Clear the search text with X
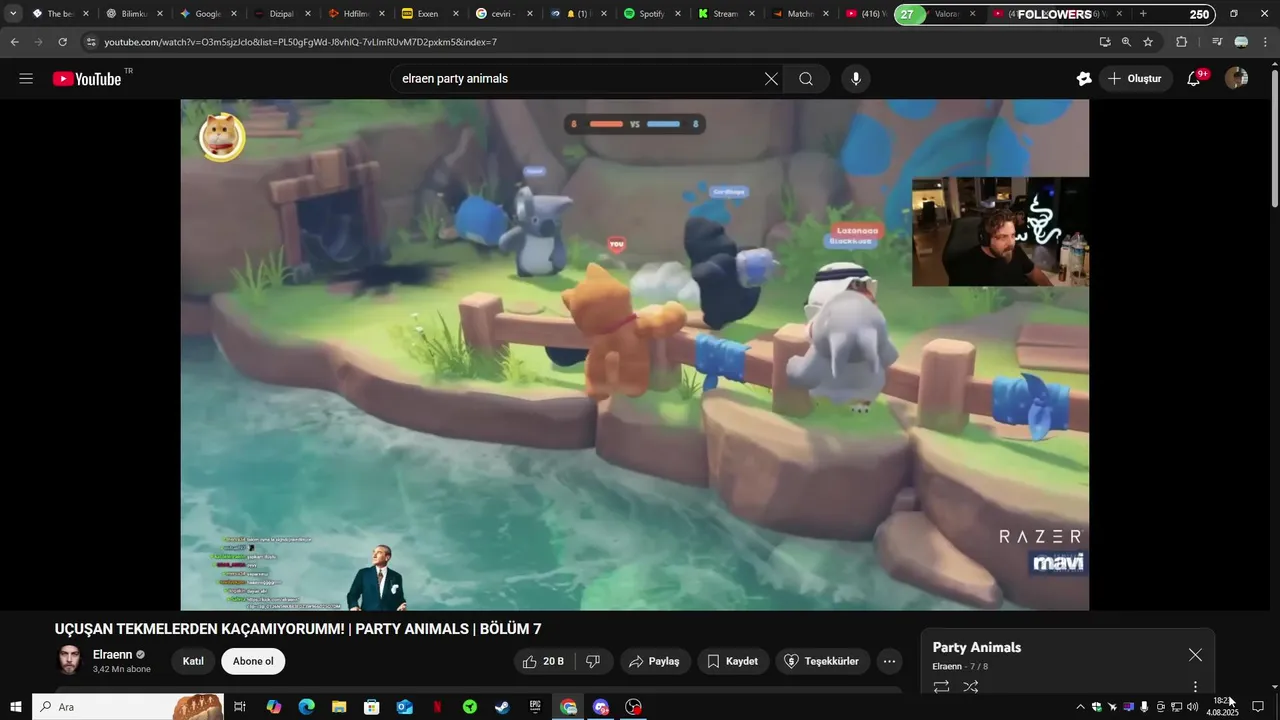This screenshot has height=720, width=1280. point(771,79)
